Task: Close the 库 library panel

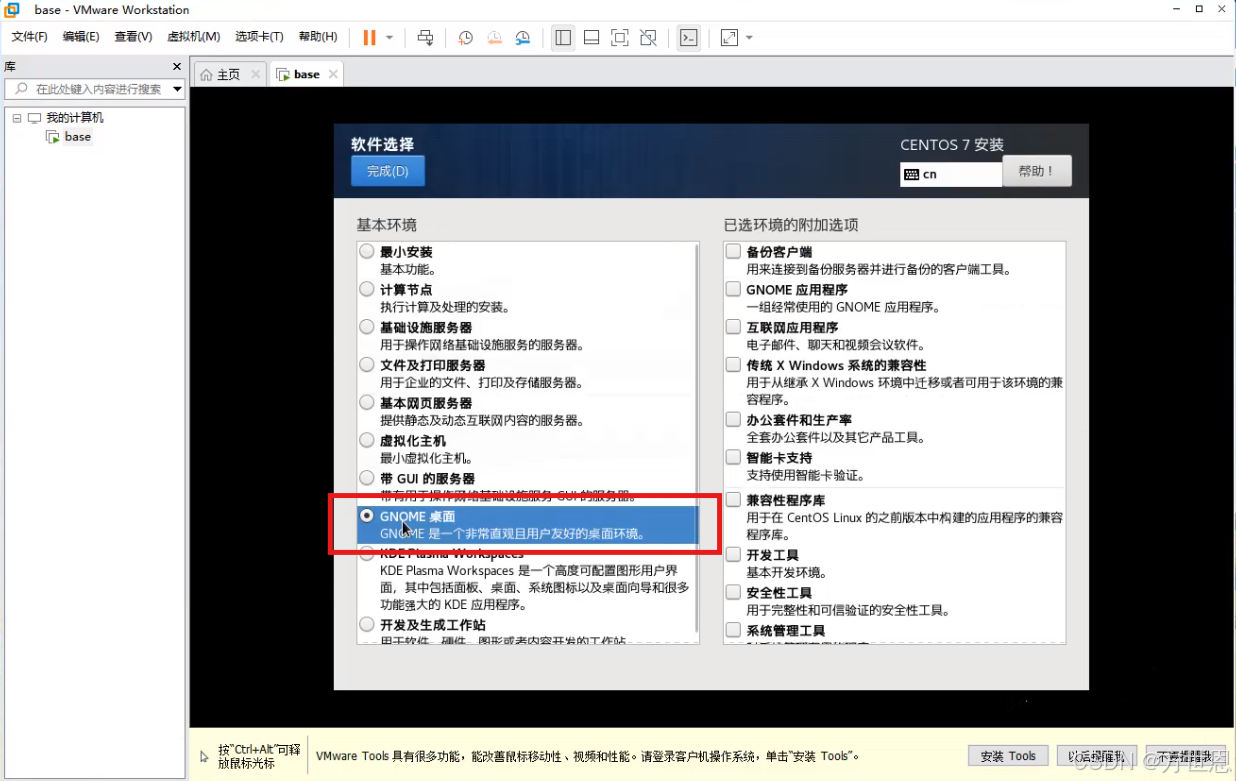Action: 177,67
